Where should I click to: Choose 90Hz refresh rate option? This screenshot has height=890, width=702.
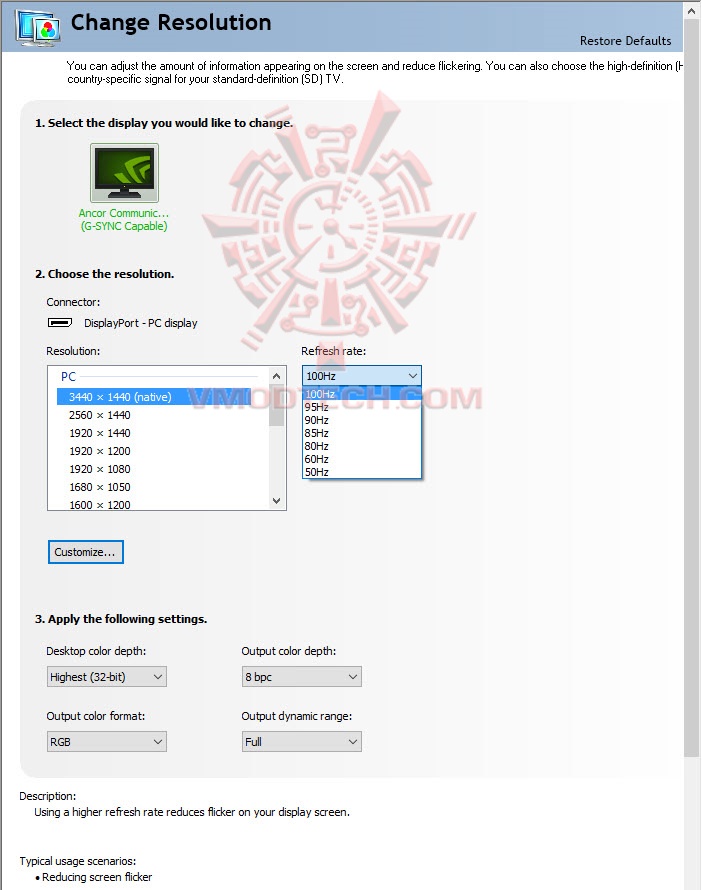pos(361,420)
